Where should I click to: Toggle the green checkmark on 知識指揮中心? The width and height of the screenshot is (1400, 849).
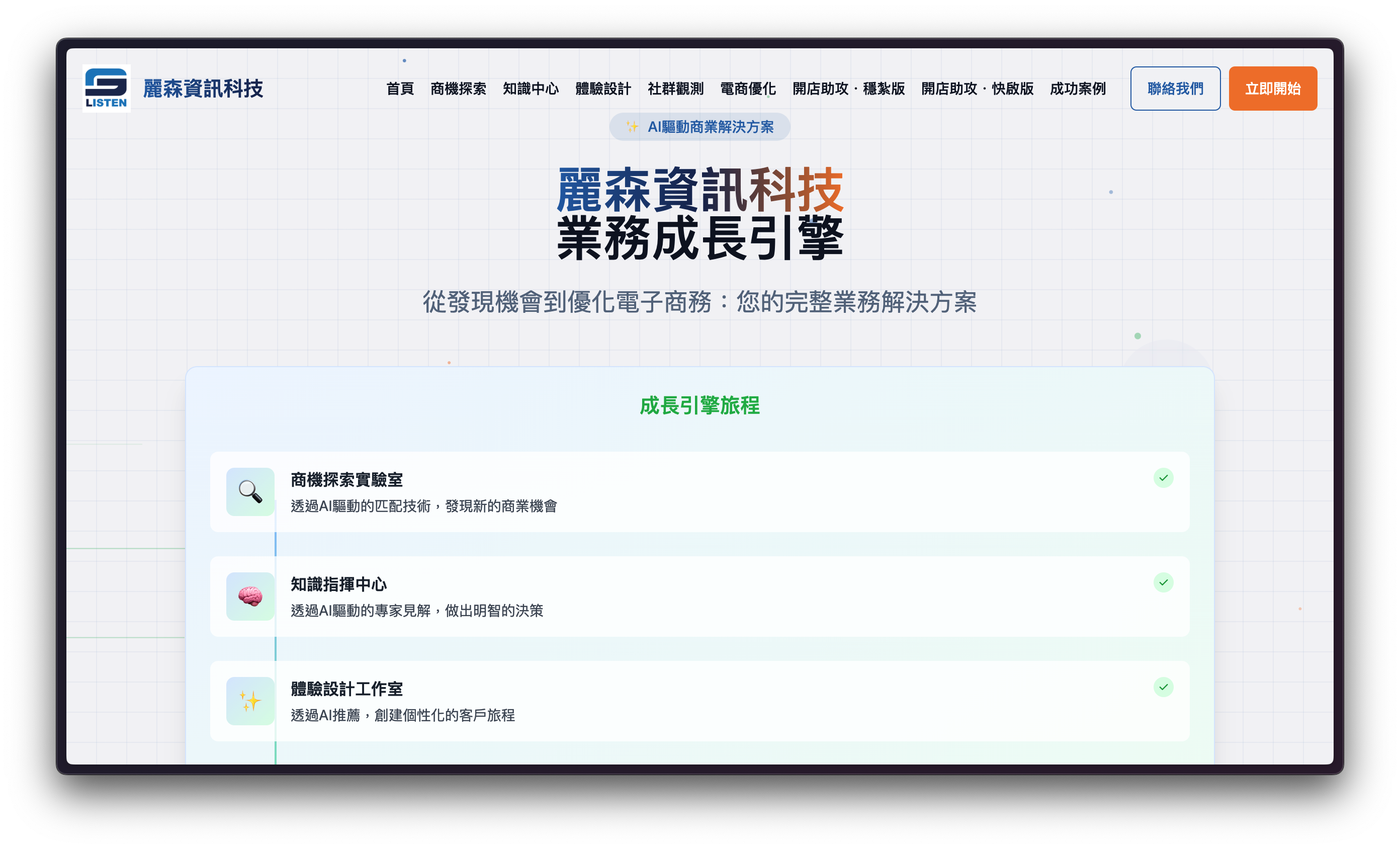(1164, 582)
